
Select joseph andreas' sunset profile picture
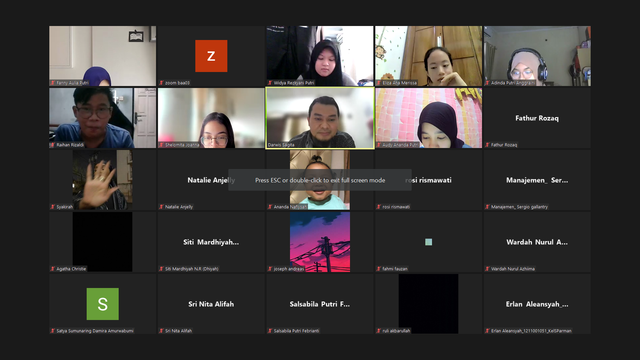point(320,242)
